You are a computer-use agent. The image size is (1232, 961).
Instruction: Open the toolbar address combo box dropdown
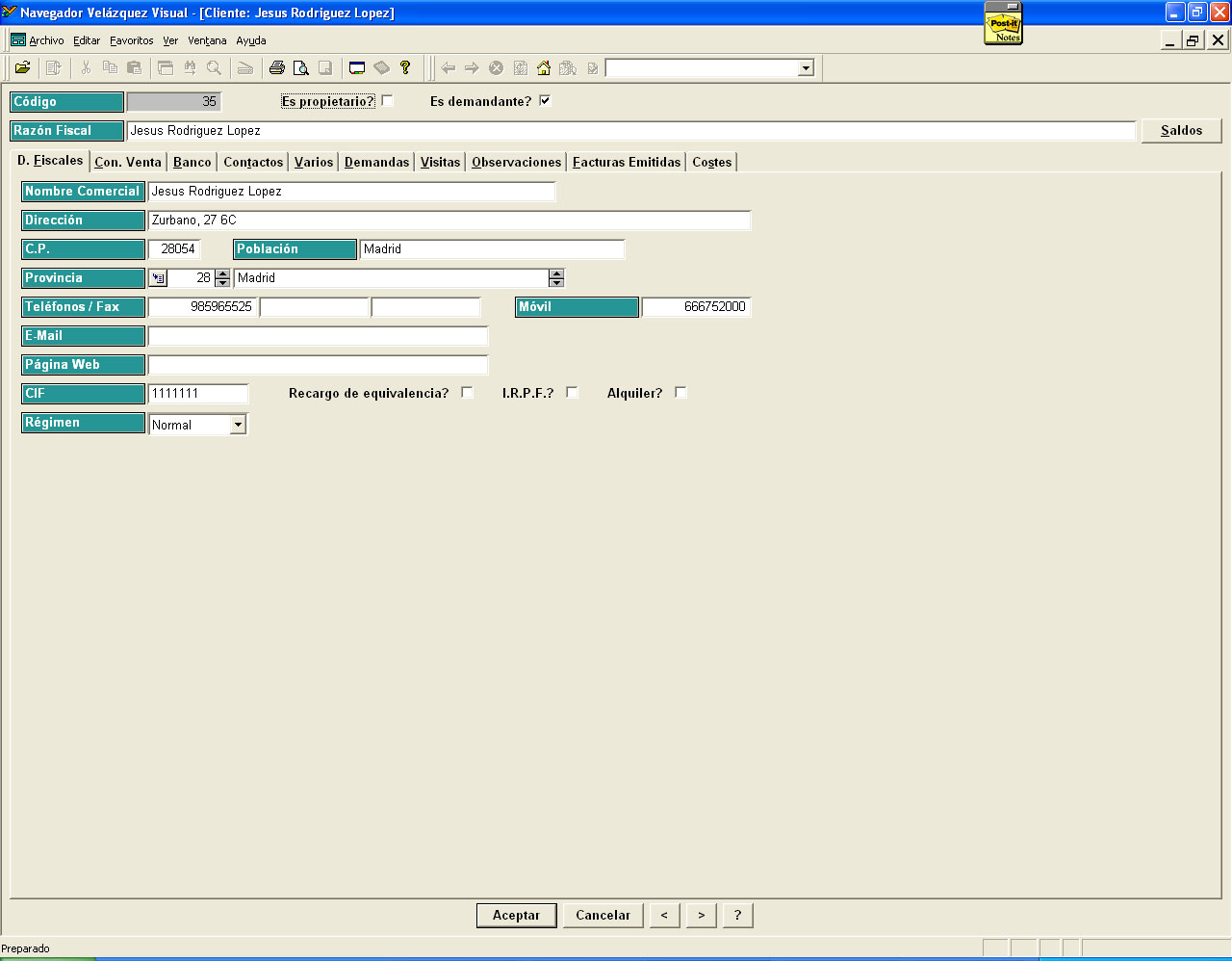(806, 67)
